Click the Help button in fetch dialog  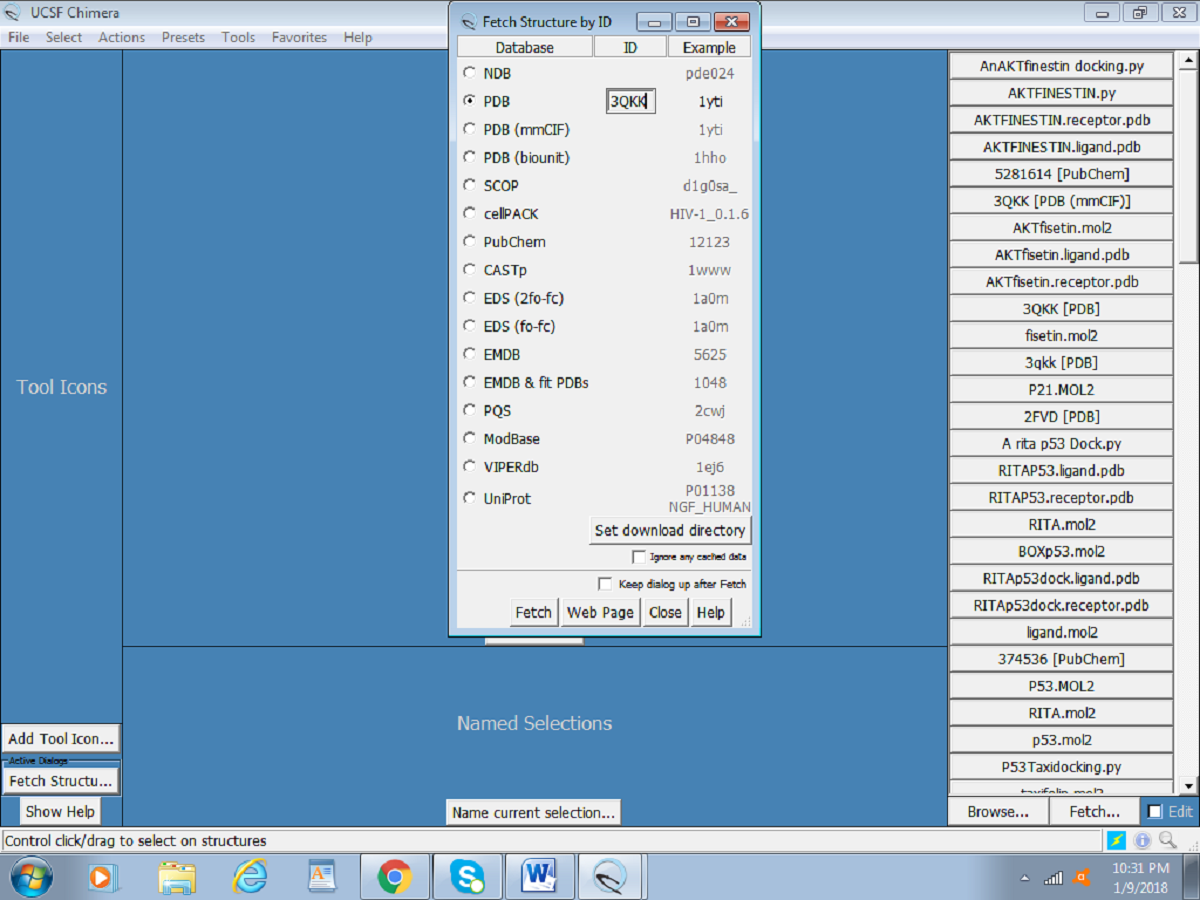click(711, 612)
